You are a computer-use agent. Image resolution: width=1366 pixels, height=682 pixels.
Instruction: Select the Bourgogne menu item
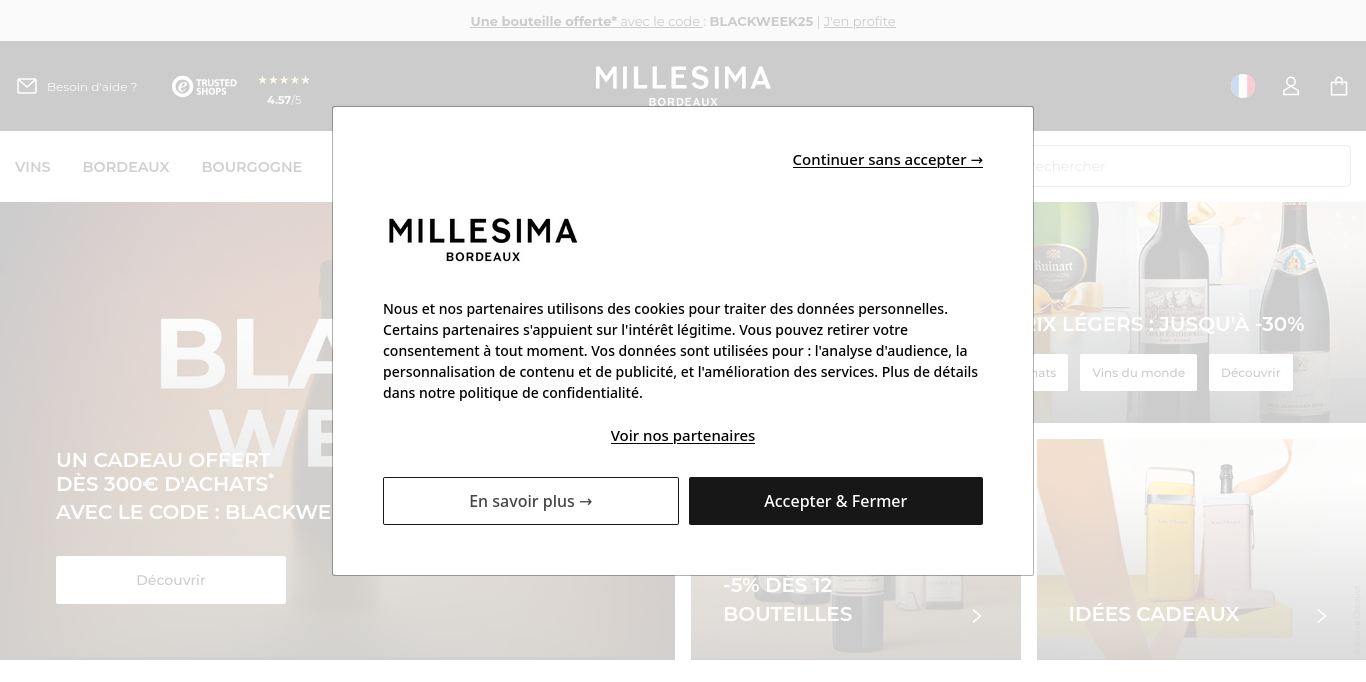pyautogui.click(x=252, y=167)
